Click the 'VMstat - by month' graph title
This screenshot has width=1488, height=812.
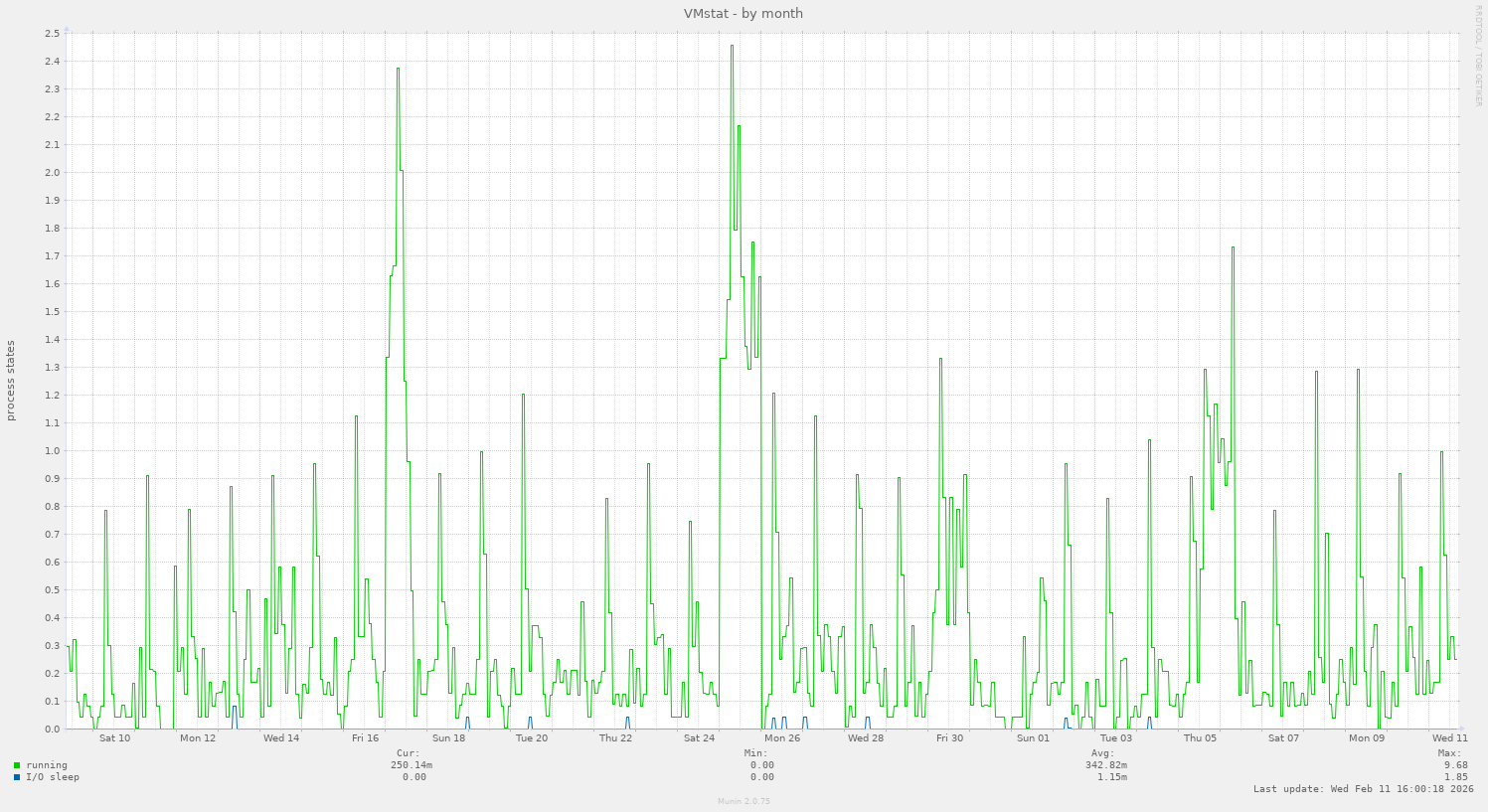point(743,14)
